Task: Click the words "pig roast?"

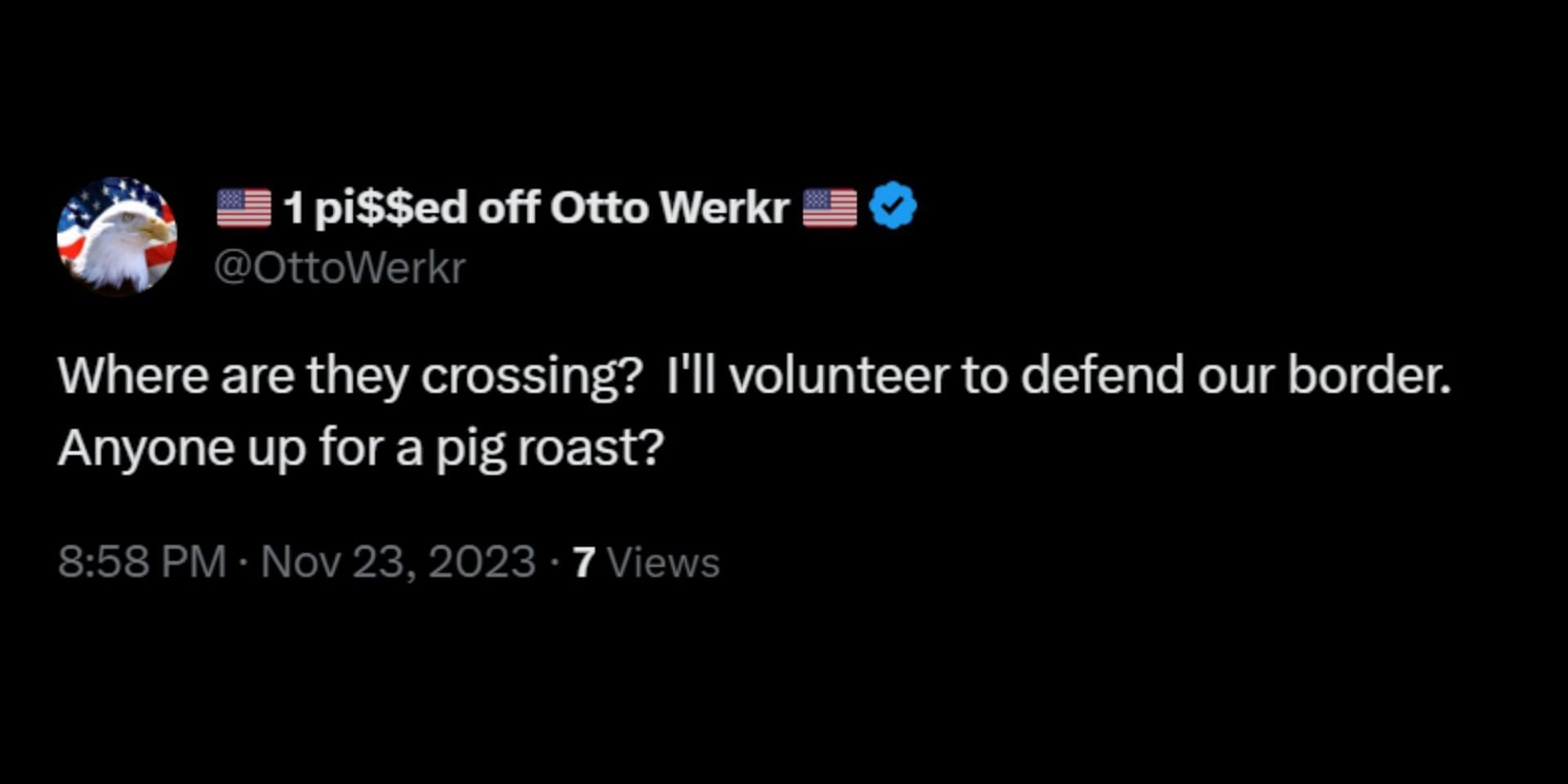Action: click(550, 448)
